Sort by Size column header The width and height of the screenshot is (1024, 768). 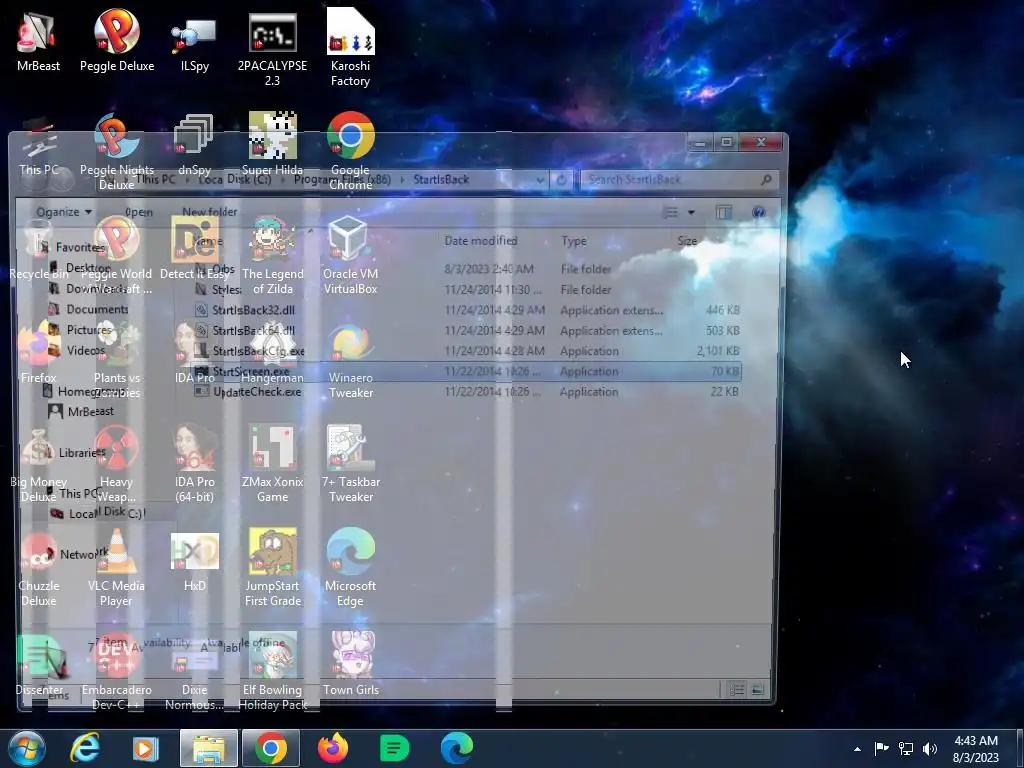pos(687,241)
